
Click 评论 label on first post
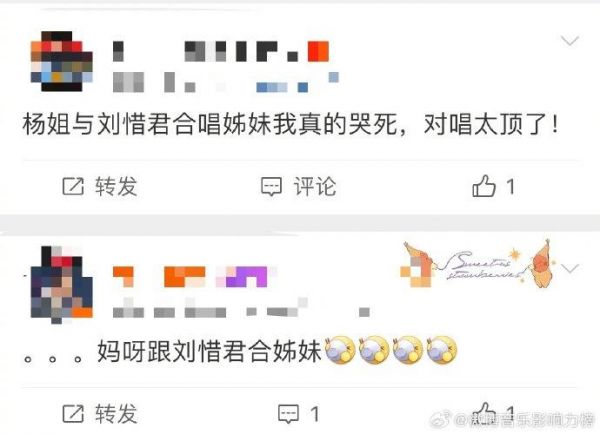315,186
